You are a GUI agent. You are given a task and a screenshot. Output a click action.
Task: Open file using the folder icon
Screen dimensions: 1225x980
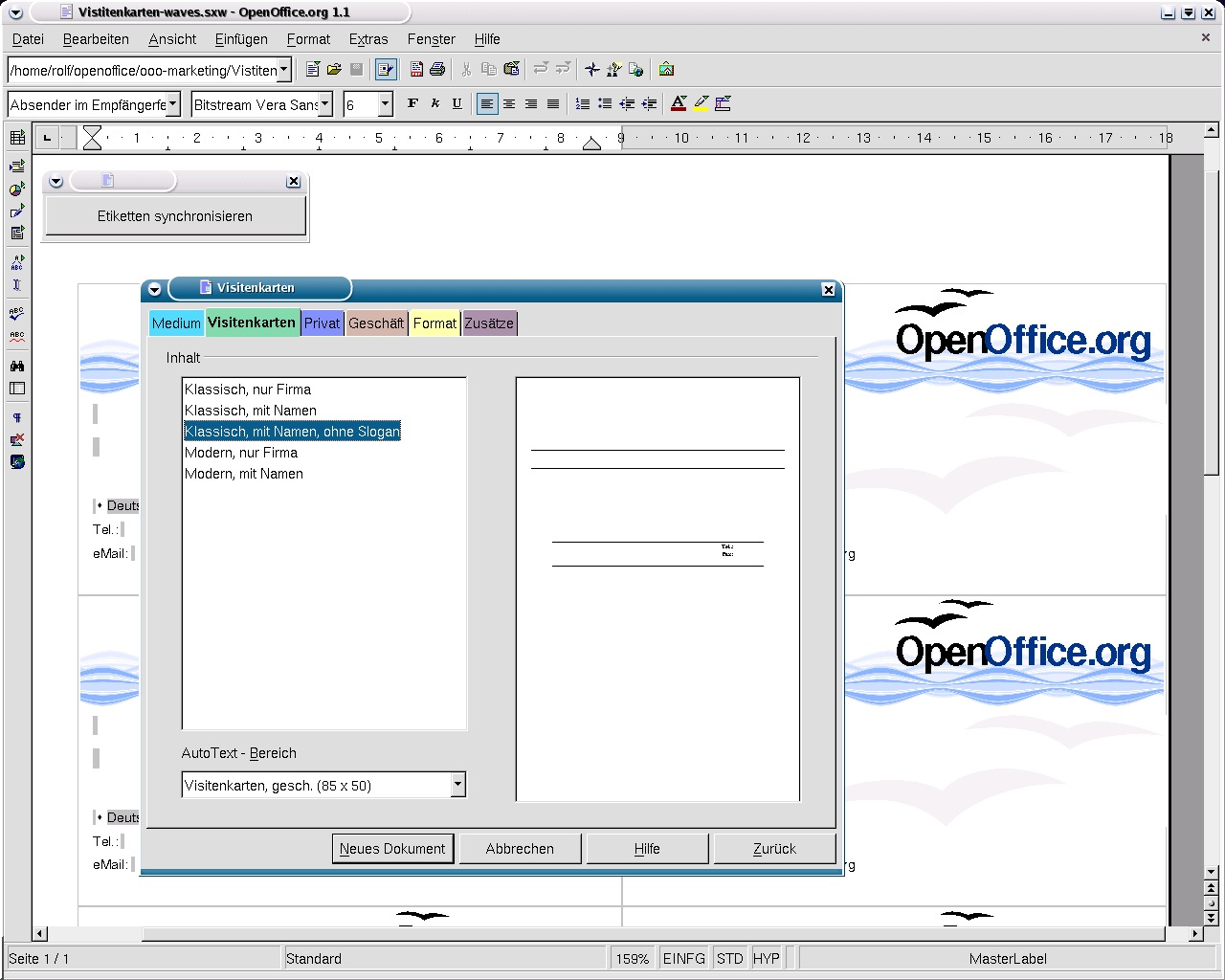coord(334,69)
